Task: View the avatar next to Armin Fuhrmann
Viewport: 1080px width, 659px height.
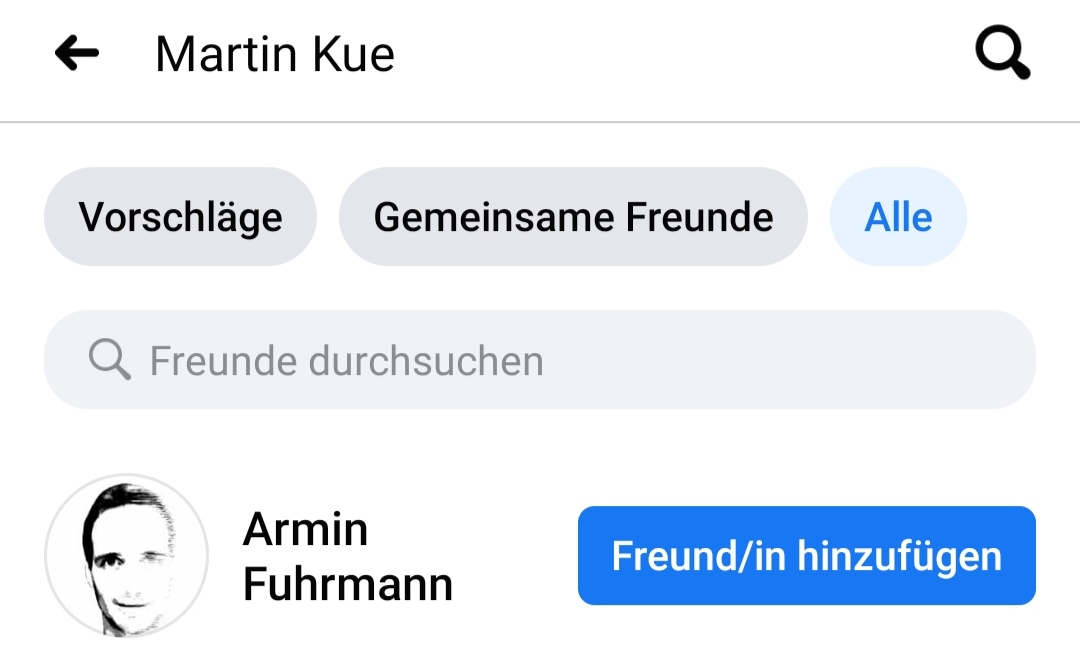Action: coord(127,556)
